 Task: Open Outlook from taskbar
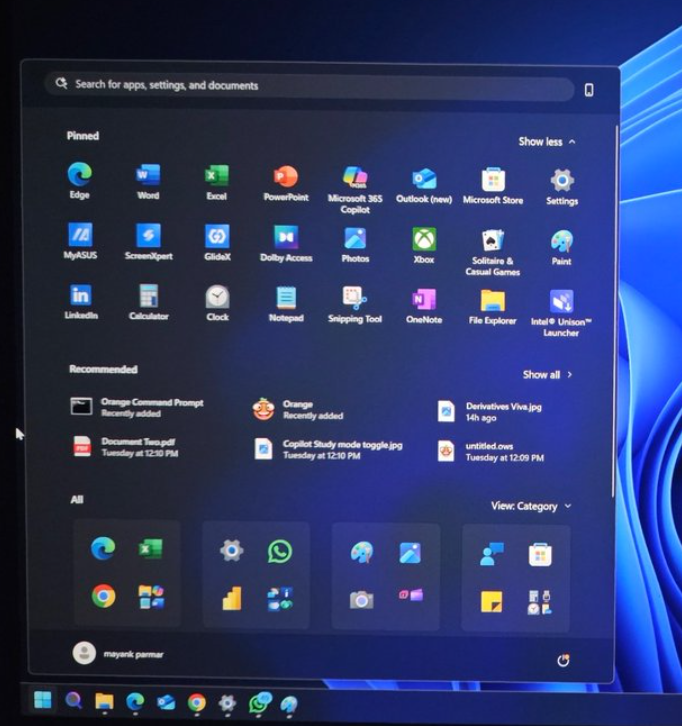[x=166, y=702]
